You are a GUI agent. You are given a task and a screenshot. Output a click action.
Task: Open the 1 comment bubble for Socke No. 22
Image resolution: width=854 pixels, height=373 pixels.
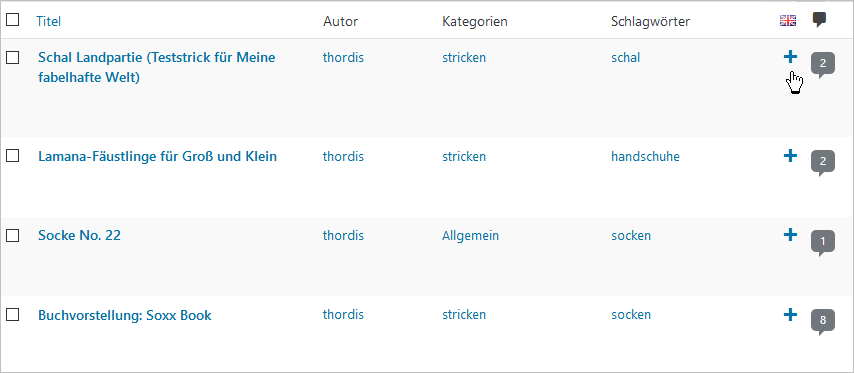coord(823,243)
